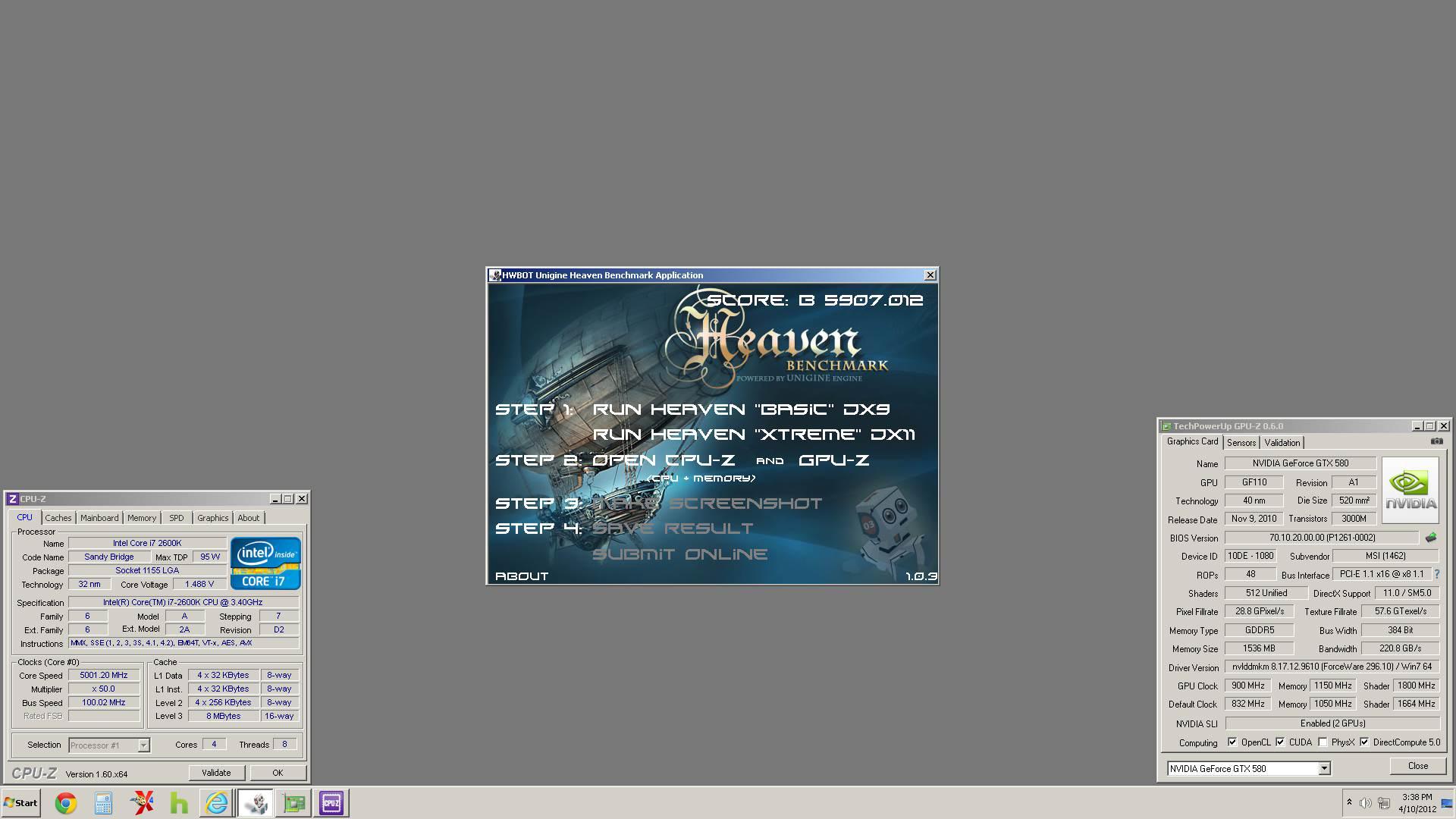Screen dimensions: 1456x819
Task: Click Take Screenshot in Step 3
Action: point(707,504)
